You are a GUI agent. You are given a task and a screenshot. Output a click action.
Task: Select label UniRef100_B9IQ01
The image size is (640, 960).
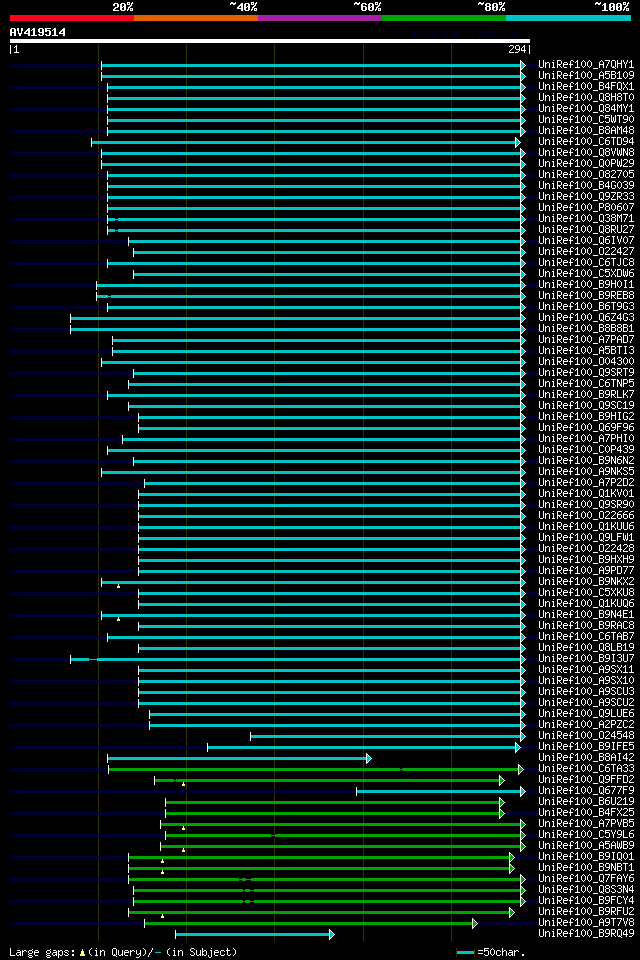click(586, 858)
